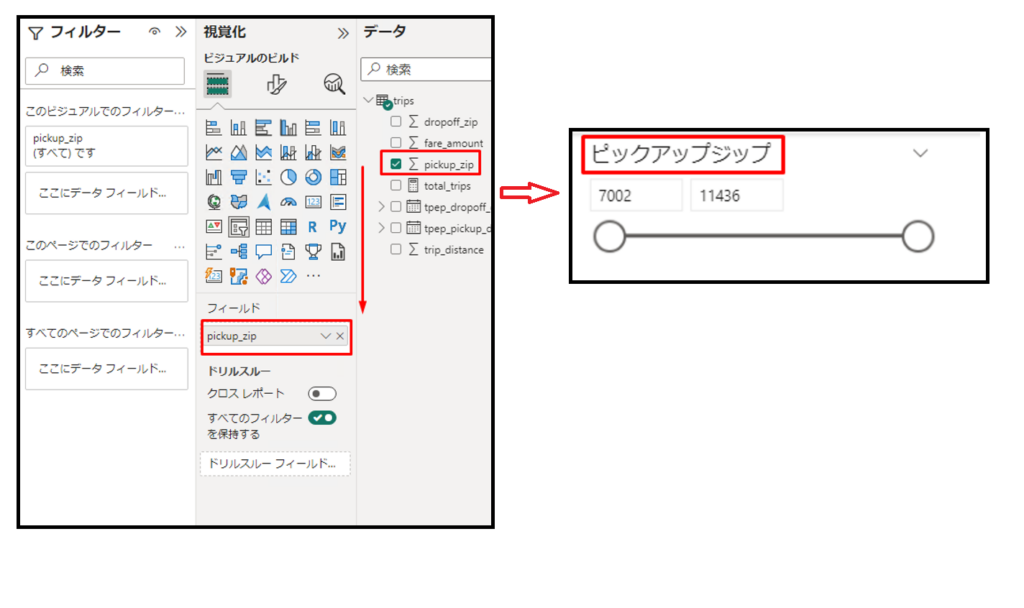Screen dimensions: 1024x608
Task: Select the scatter chart visual
Action: pos(263,177)
